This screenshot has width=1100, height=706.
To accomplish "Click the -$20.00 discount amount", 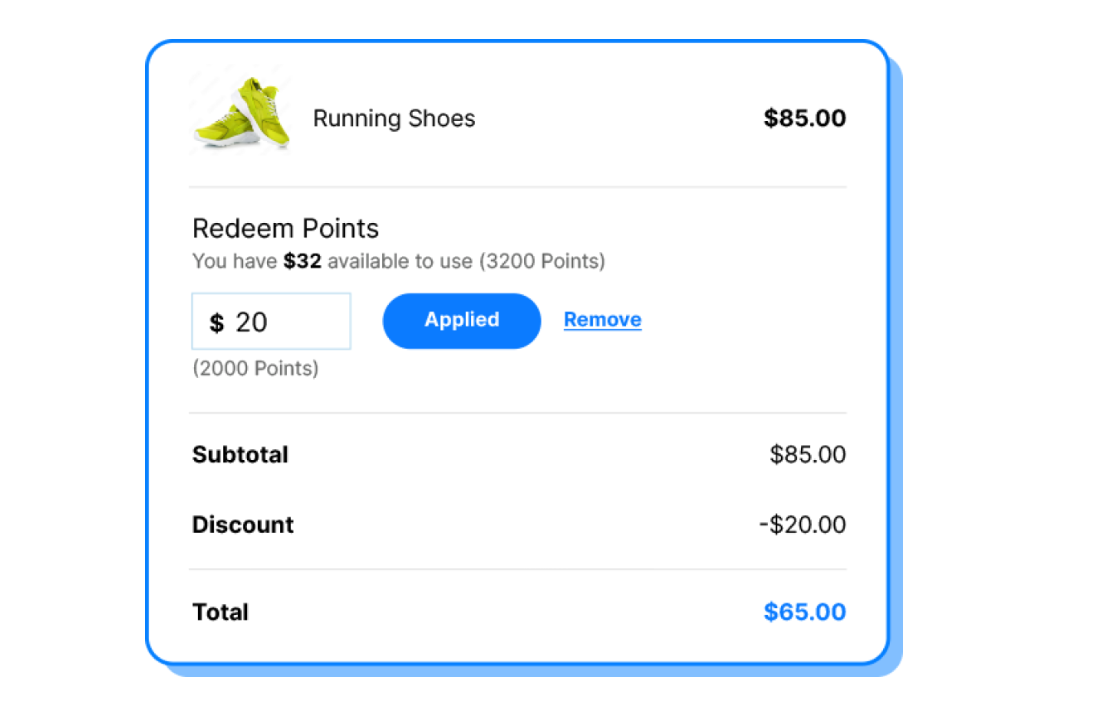I will (x=803, y=525).
